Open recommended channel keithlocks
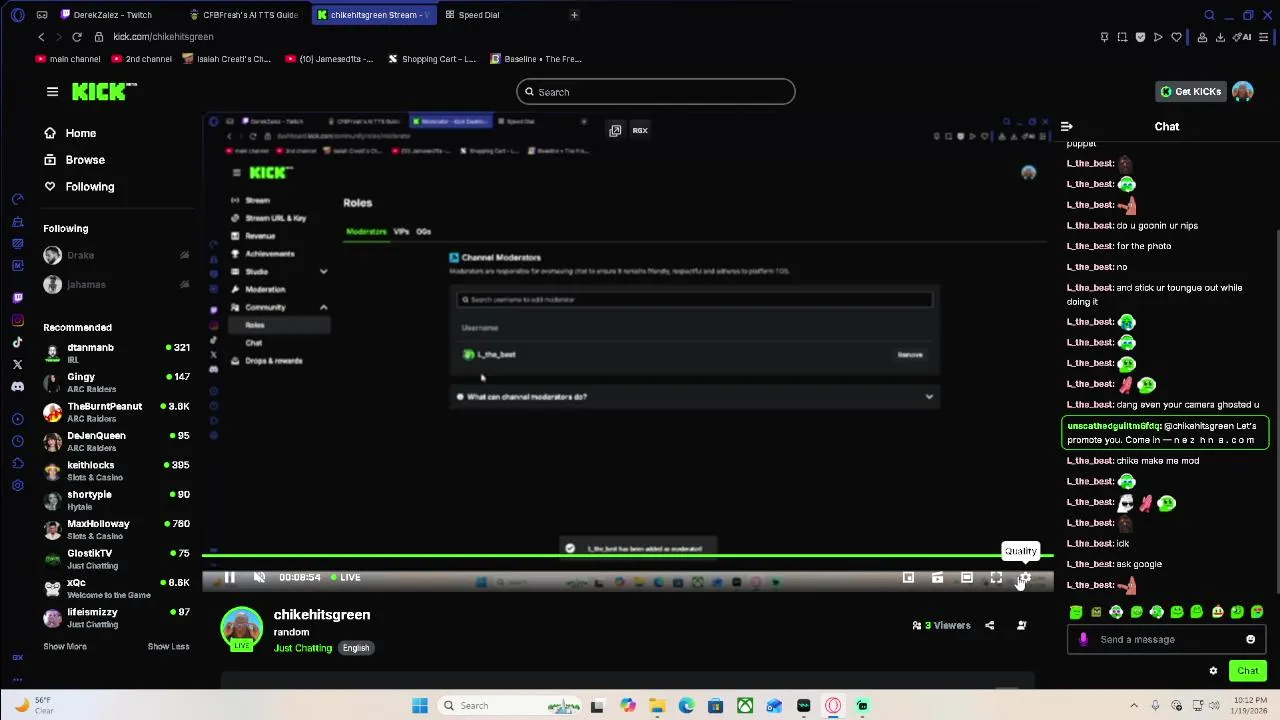 pos(116,471)
